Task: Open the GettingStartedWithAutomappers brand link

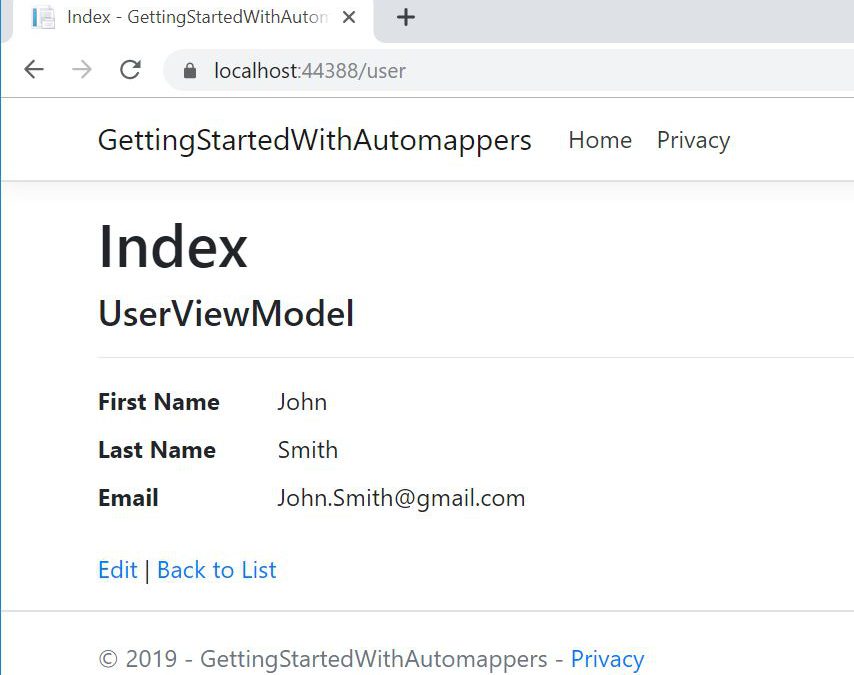Action: [314, 140]
